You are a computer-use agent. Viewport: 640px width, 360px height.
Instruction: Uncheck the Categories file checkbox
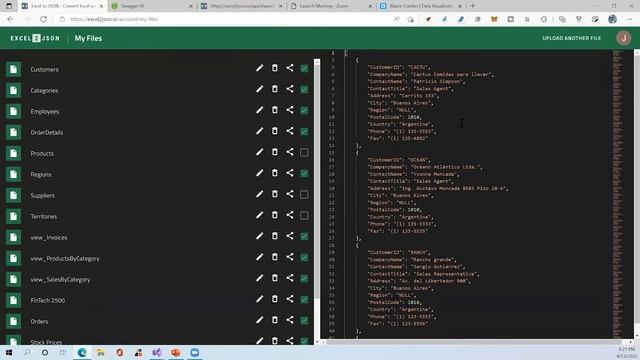[x=304, y=89]
